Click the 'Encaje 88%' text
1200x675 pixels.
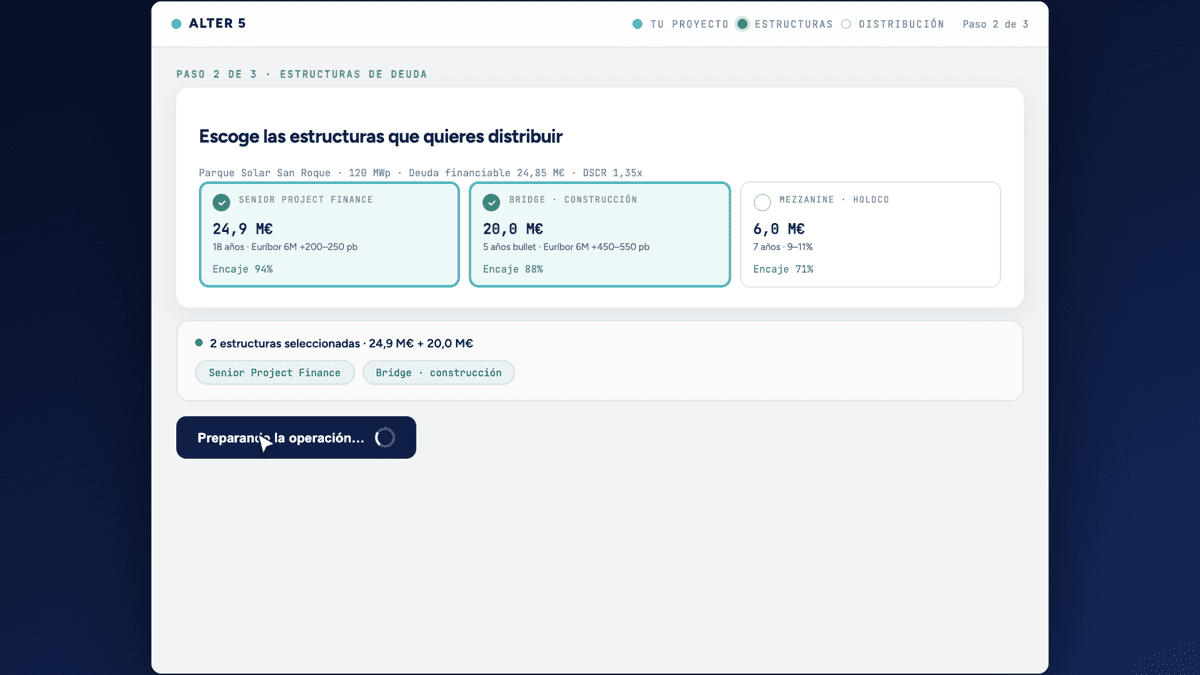(x=513, y=269)
